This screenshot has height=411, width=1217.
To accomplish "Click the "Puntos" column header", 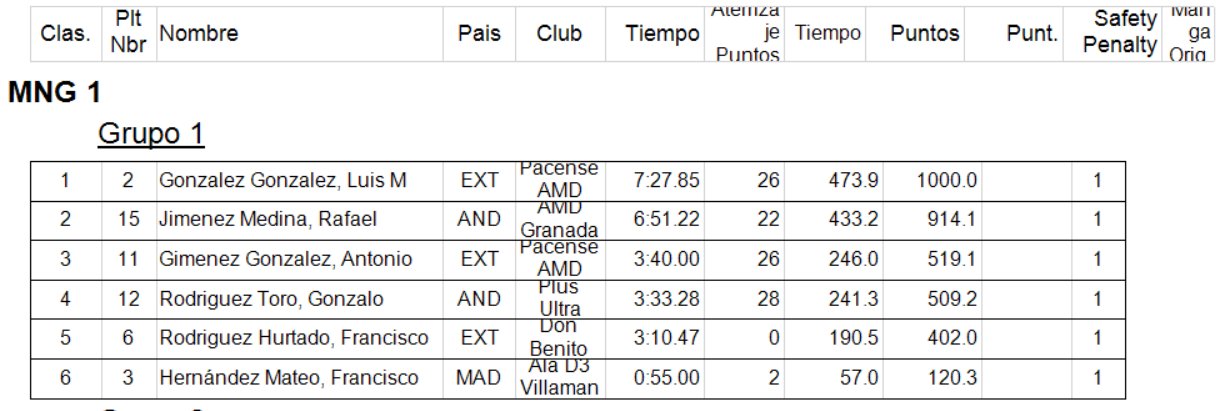I will tap(925, 34).
